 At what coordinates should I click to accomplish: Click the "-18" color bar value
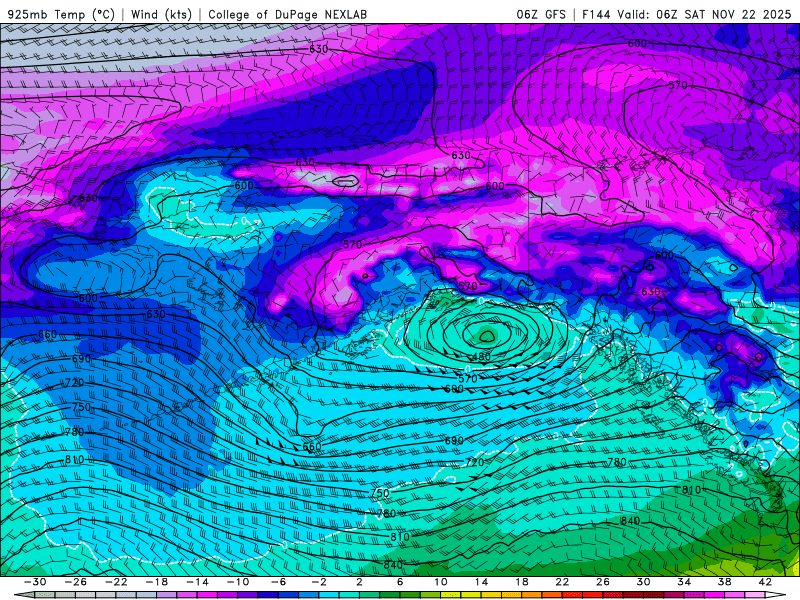coord(157,582)
